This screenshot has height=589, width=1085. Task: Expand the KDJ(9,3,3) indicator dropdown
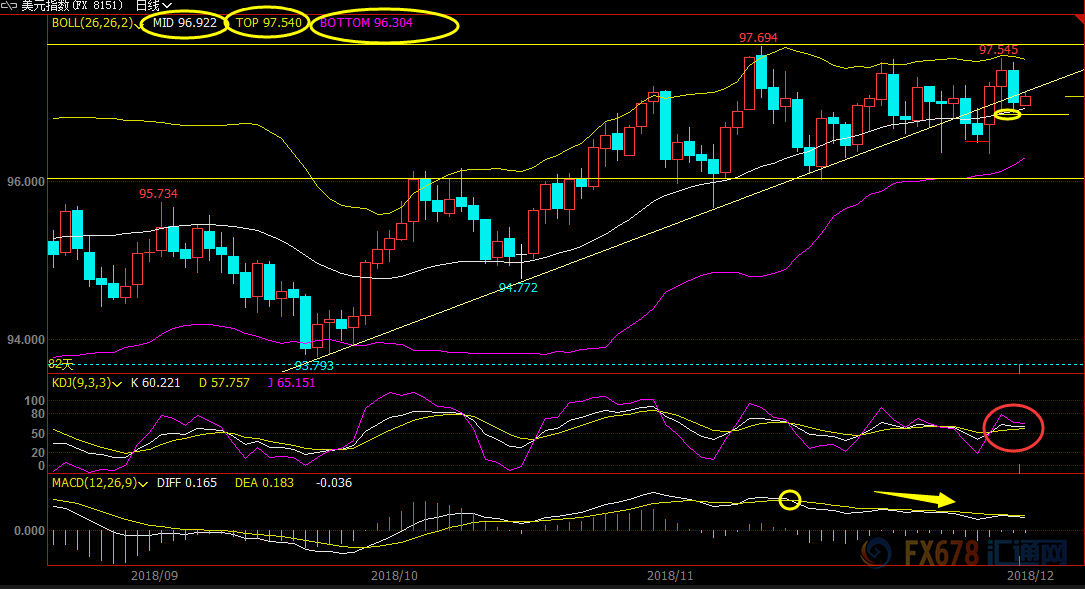118,383
